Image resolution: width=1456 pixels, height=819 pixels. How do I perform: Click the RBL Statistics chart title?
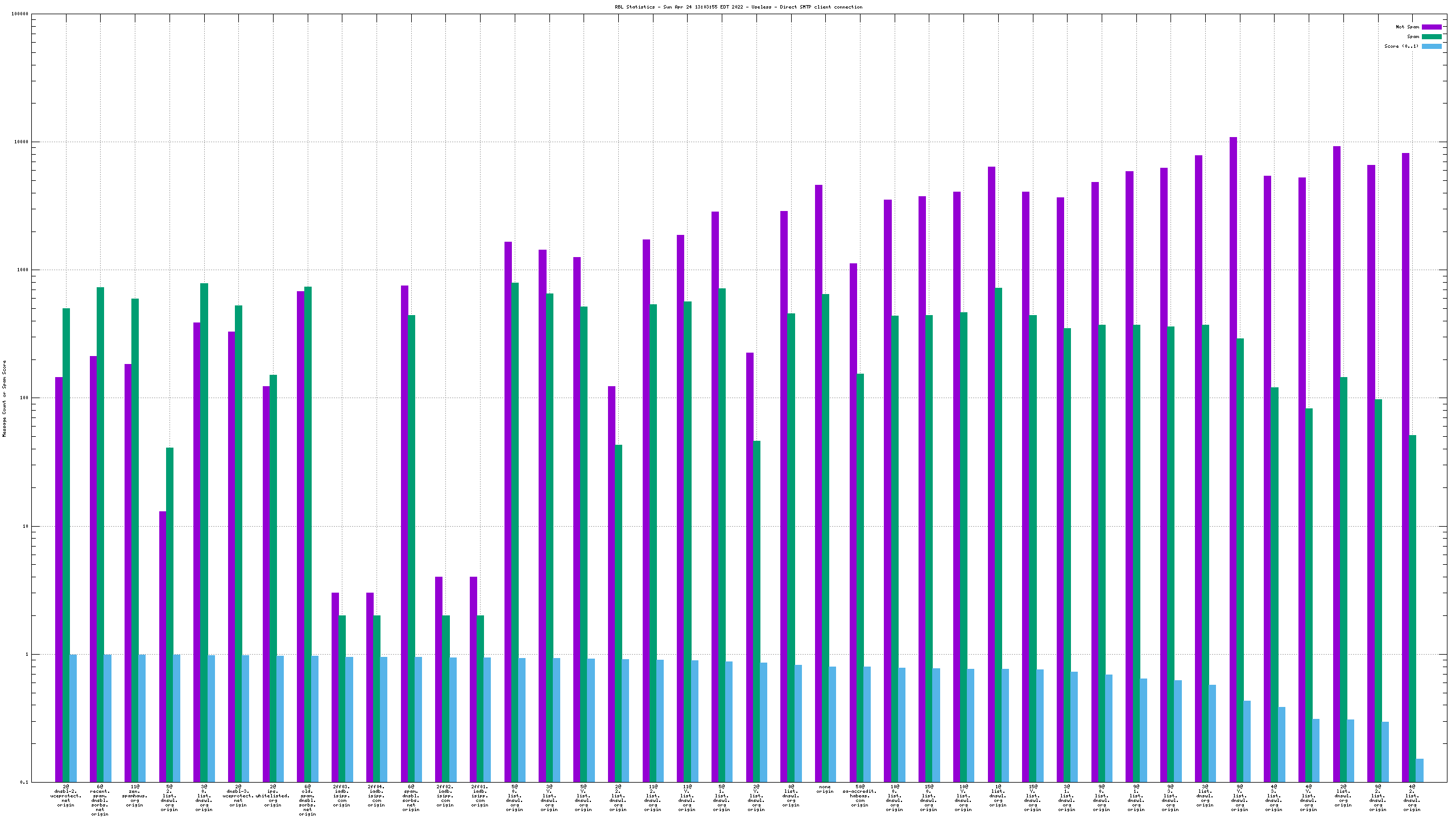(x=738, y=7)
